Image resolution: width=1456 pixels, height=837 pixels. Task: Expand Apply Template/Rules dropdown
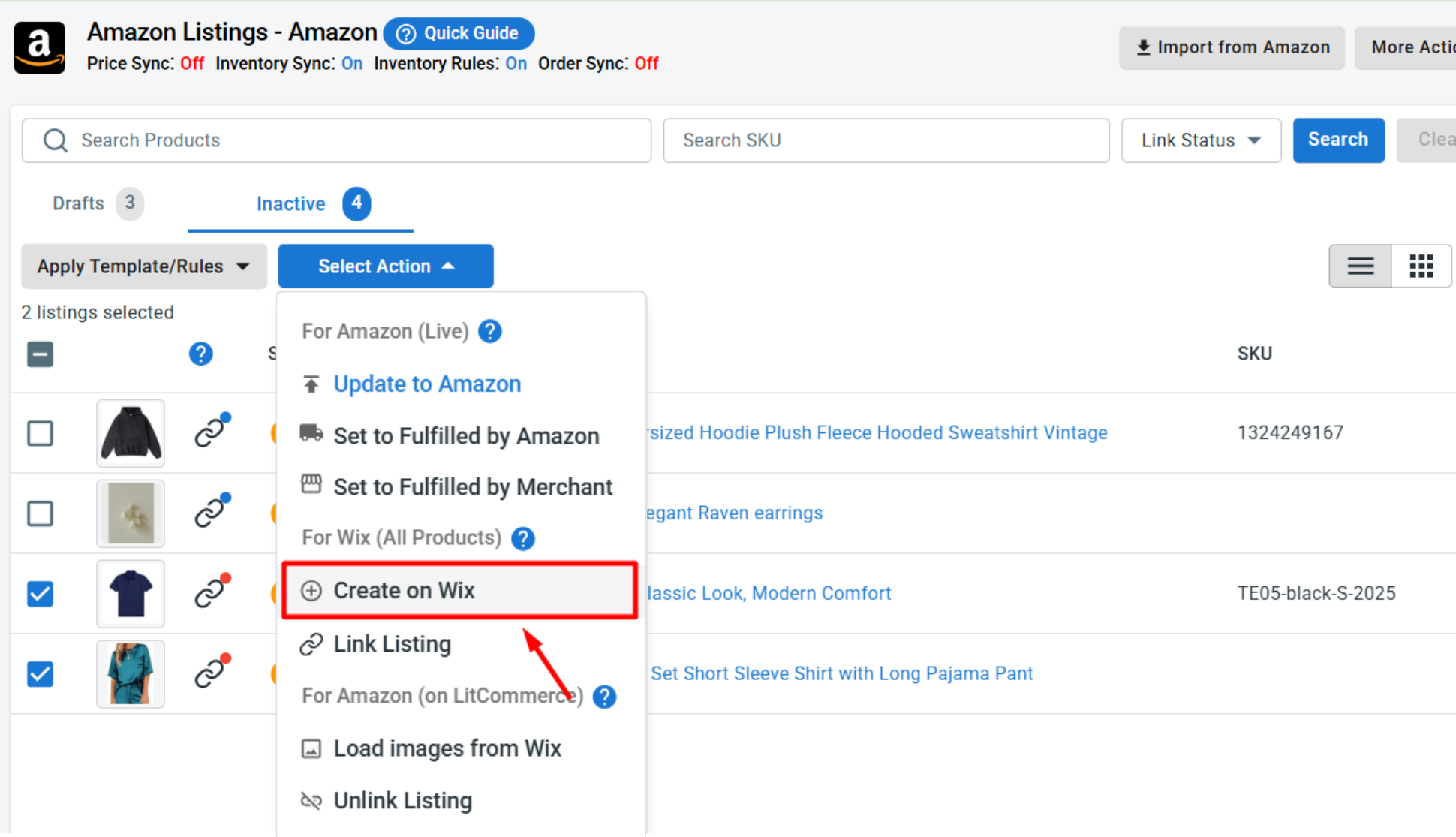coord(143,266)
